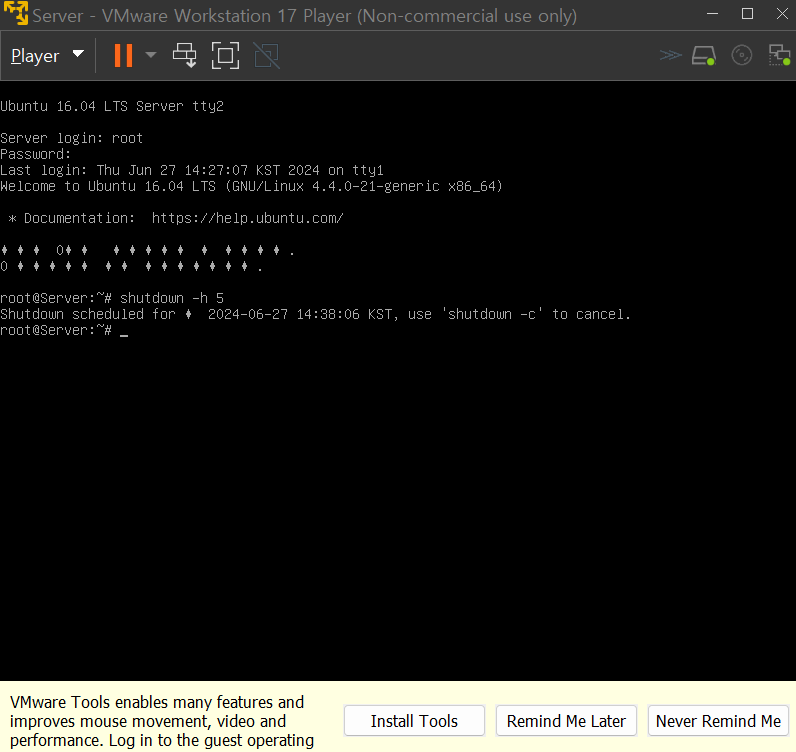Close the VMware Player window

[782, 14]
